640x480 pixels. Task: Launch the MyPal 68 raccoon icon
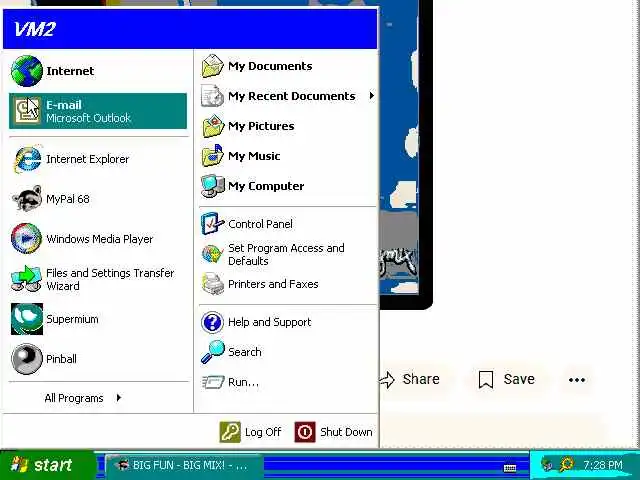click(27, 199)
